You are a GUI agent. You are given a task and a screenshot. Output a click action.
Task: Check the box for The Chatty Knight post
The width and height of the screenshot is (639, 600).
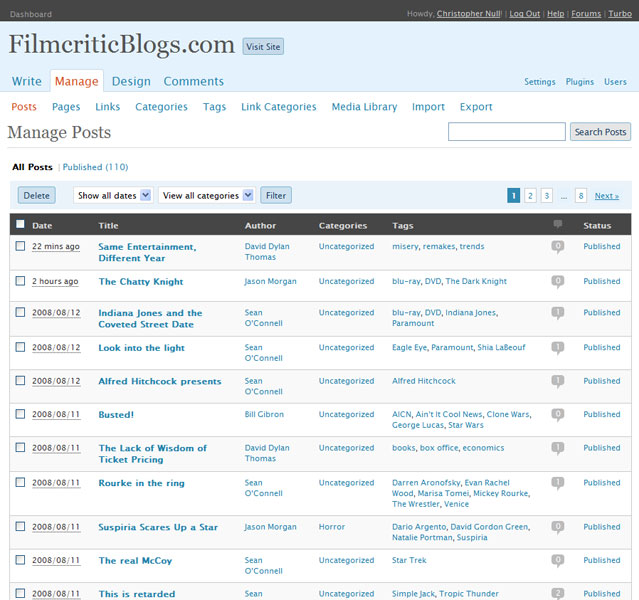coord(20,282)
